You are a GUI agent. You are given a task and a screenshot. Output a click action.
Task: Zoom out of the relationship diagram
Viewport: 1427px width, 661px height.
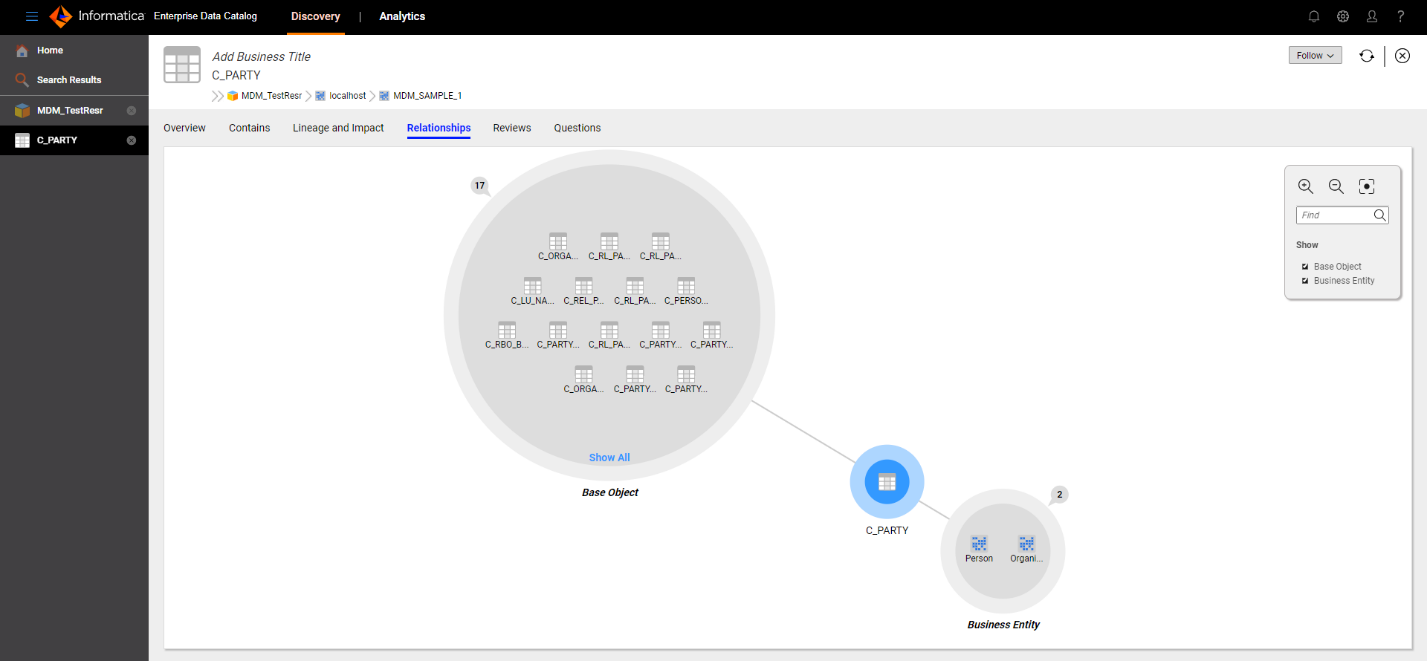(1336, 186)
